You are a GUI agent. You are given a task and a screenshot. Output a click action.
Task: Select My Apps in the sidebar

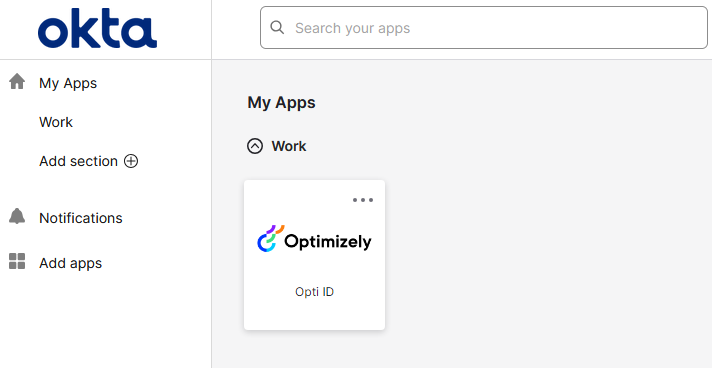(x=68, y=83)
